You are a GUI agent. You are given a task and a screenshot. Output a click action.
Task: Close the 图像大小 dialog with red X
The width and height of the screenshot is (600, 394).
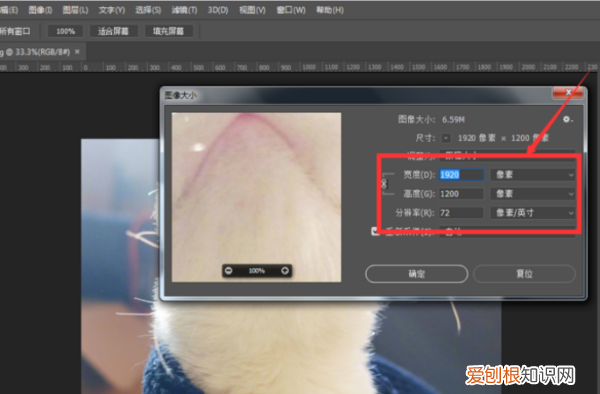tap(568, 92)
